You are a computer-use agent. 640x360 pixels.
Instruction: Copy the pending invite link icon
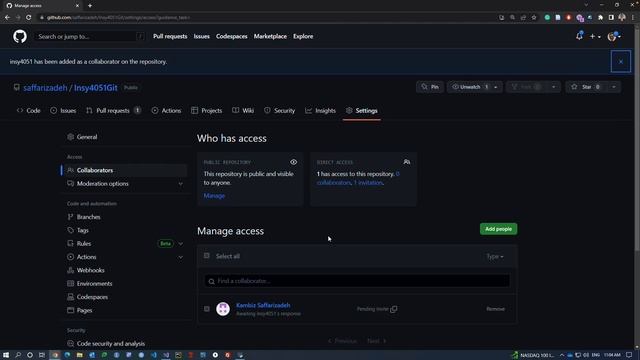[x=393, y=309]
